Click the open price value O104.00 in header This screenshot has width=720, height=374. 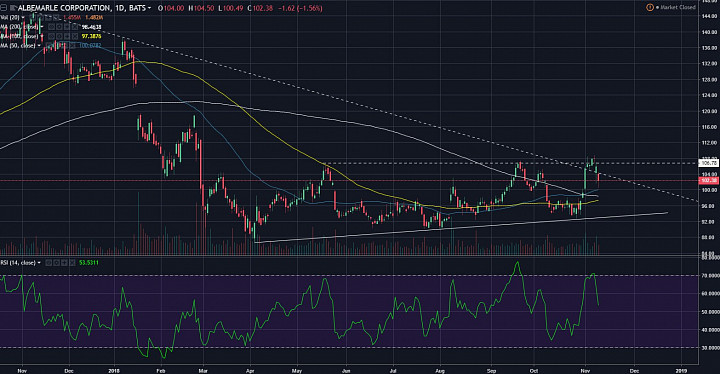pos(171,8)
